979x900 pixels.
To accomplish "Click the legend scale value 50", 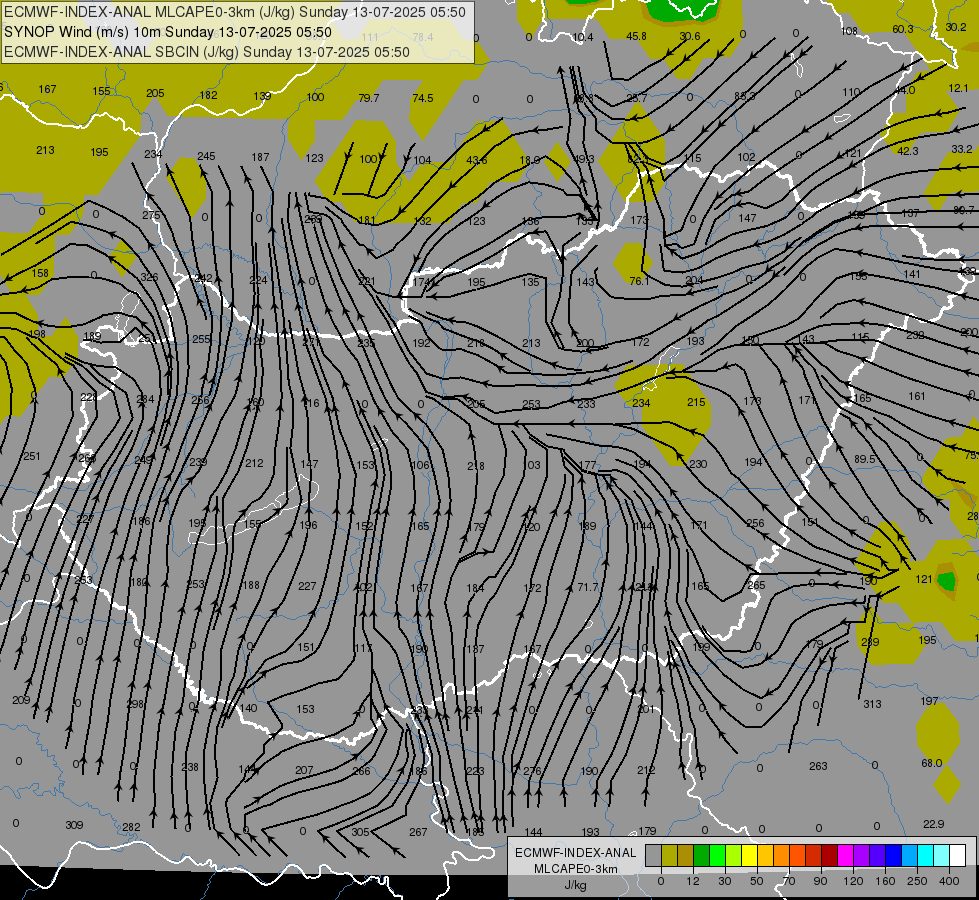I will [757, 881].
